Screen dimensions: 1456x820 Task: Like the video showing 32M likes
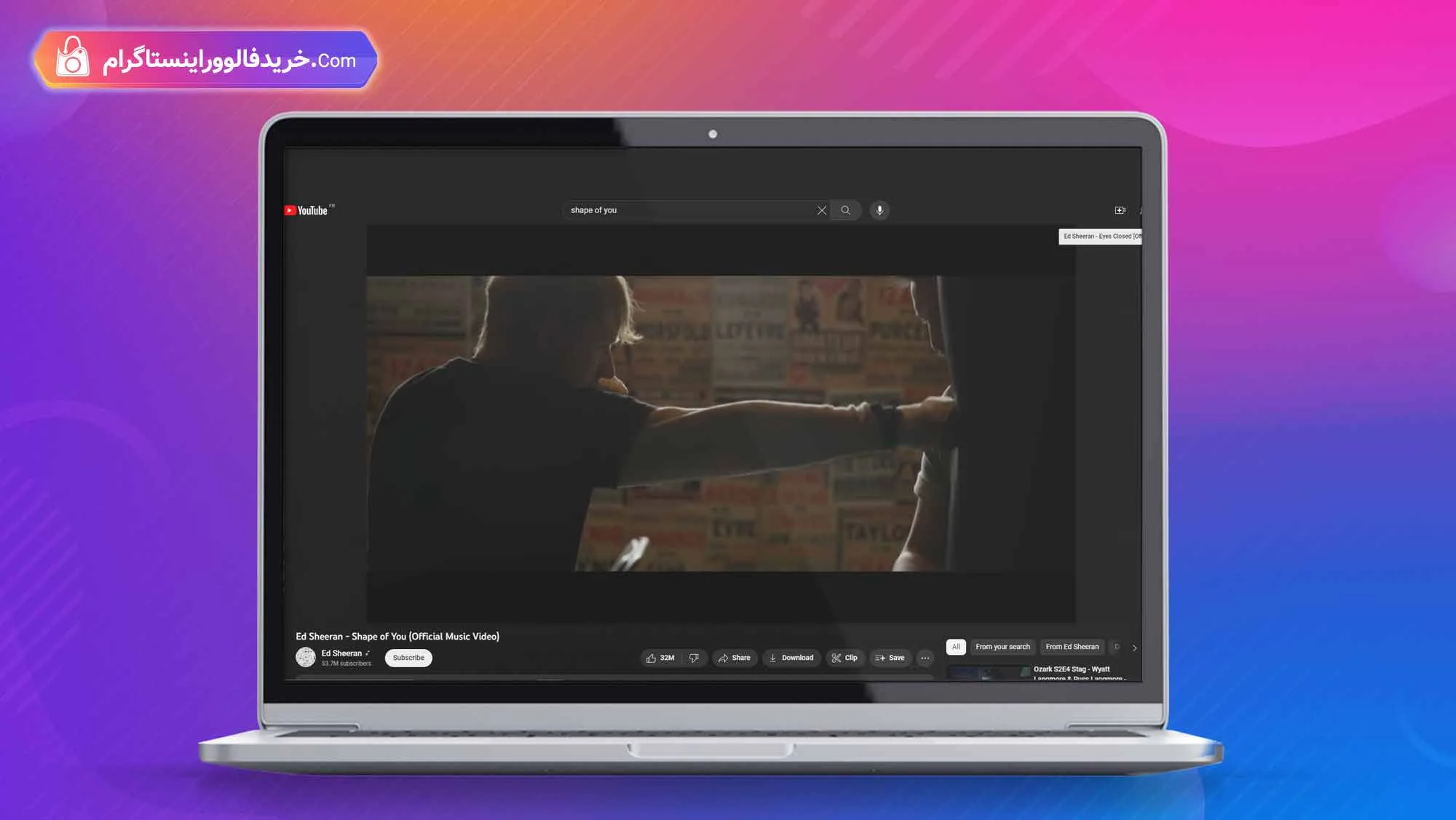pyautogui.click(x=660, y=658)
